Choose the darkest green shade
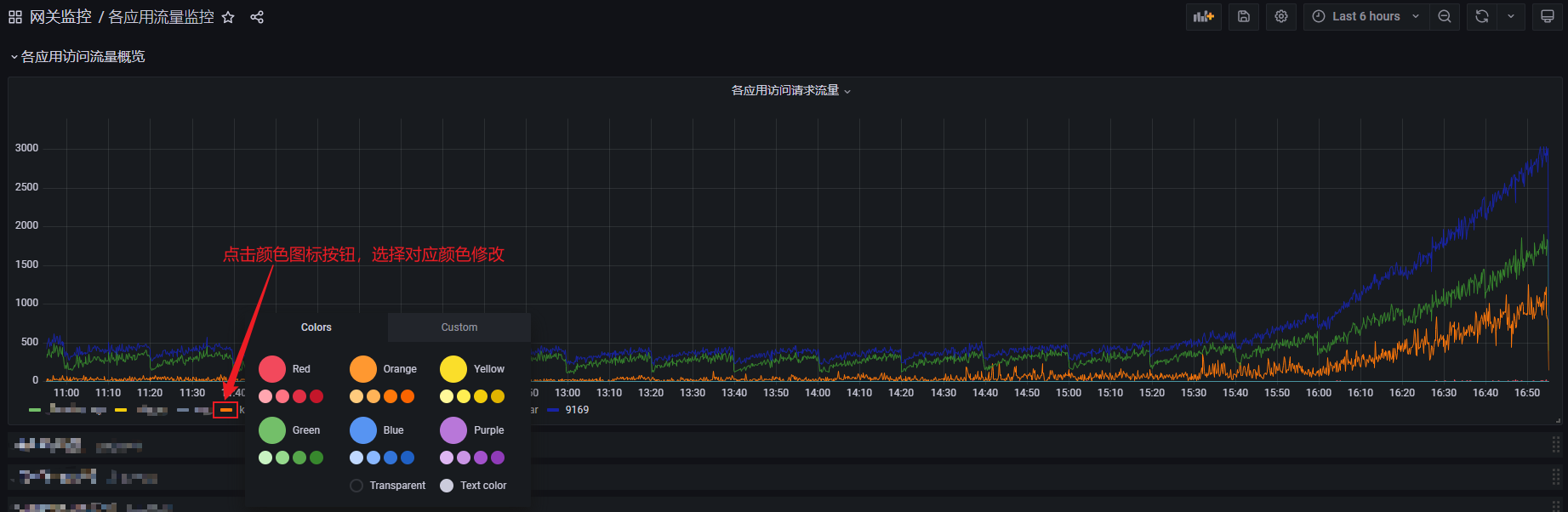Screen dimensions: 1568x512 pos(316,458)
